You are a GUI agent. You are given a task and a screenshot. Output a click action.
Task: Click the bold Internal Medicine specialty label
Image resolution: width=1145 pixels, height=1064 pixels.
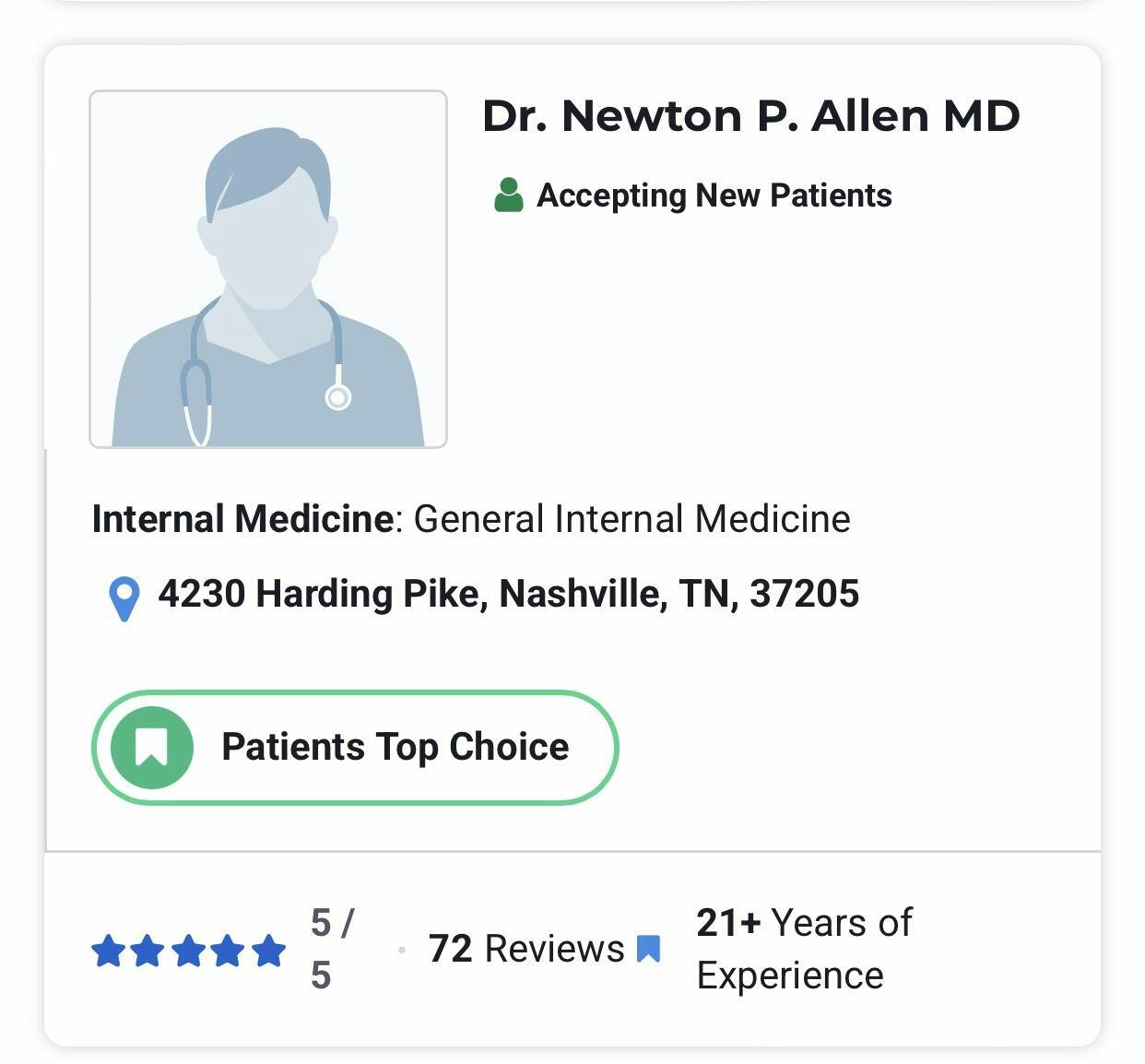(243, 519)
